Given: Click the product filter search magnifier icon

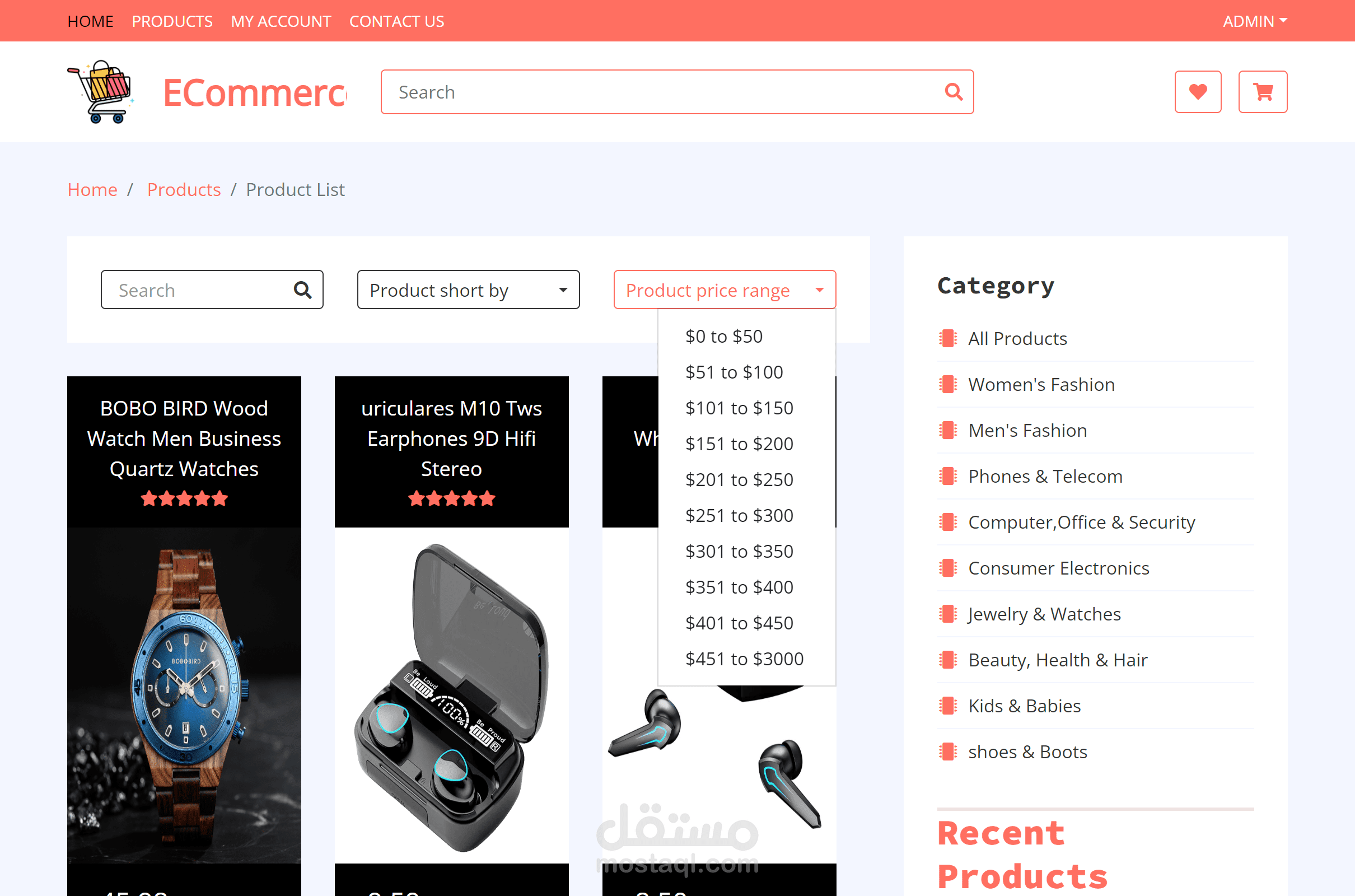Looking at the screenshot, I should (x=302, y=290).
